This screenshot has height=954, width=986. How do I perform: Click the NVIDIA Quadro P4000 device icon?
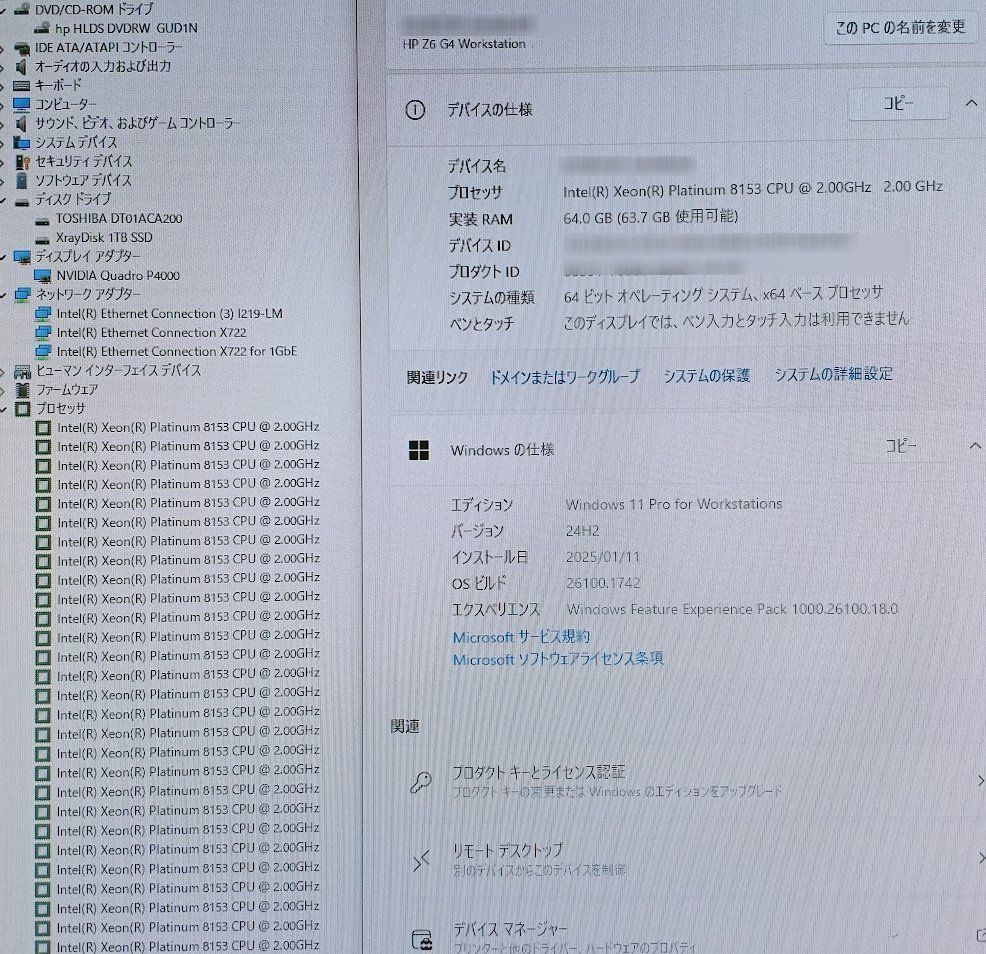coord(43,275)
